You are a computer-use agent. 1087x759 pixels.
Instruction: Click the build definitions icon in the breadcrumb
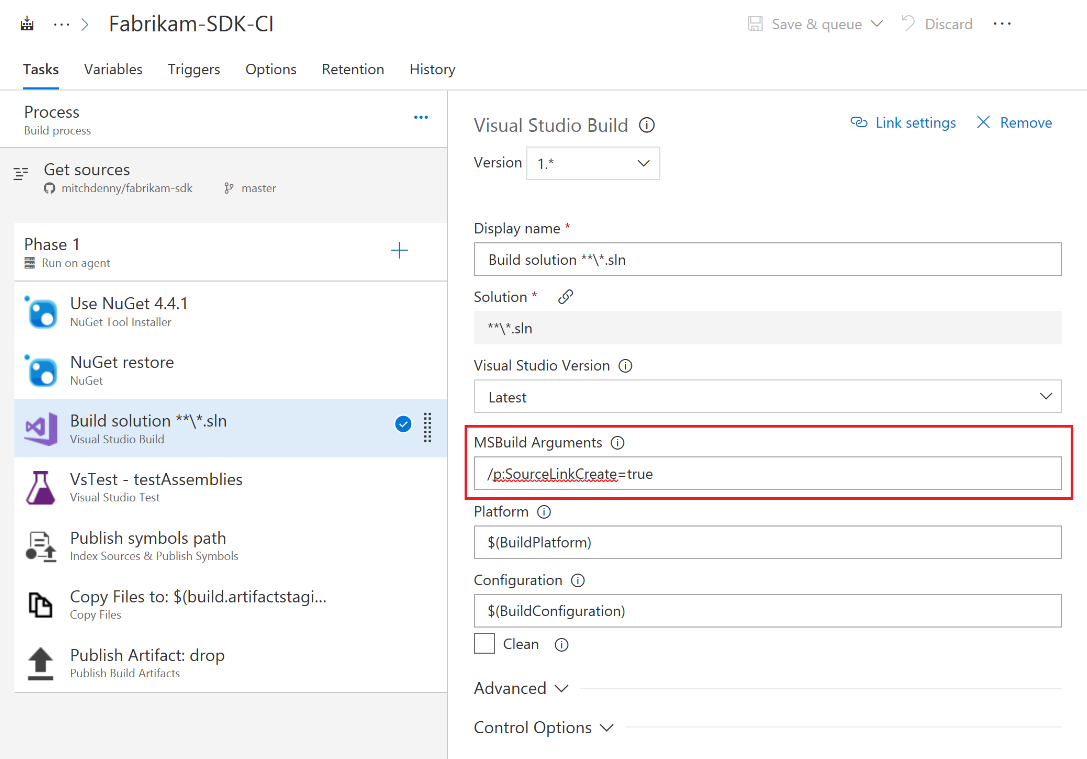[x=27, y=24]
